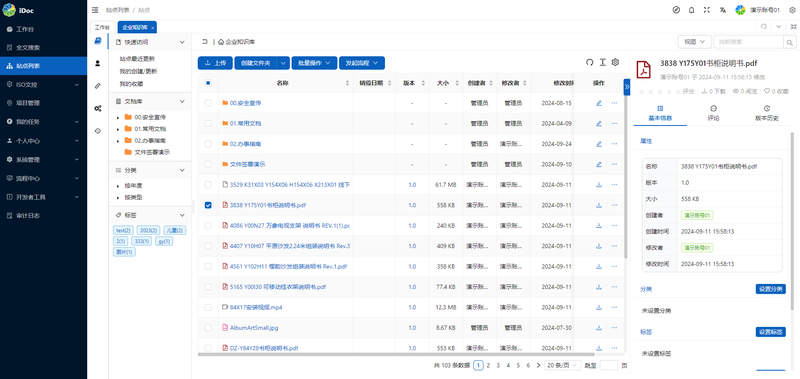
Task: Collapse the 文档库 section chevron
Action: click(182, 101)
